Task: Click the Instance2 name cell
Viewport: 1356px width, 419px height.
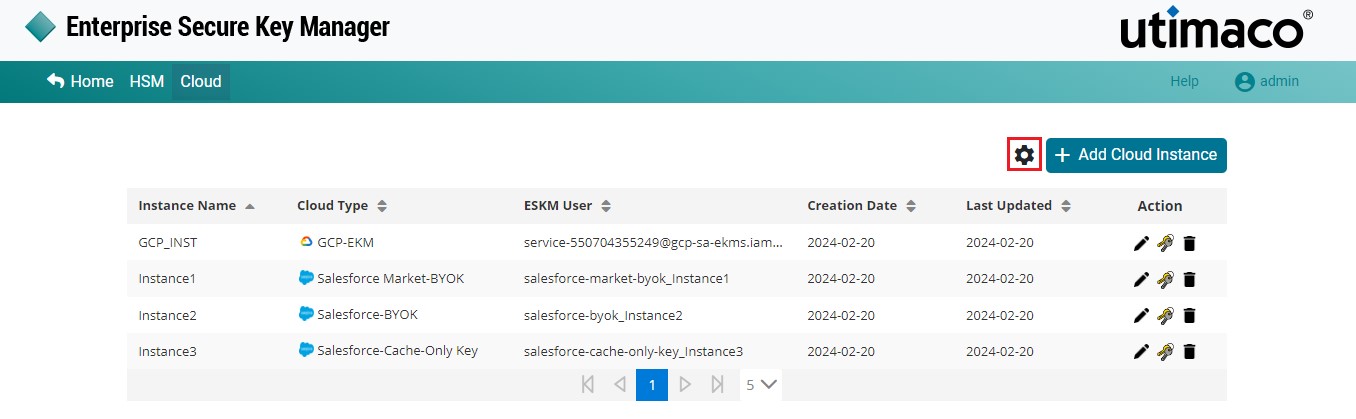Action: tap(167, 315)
